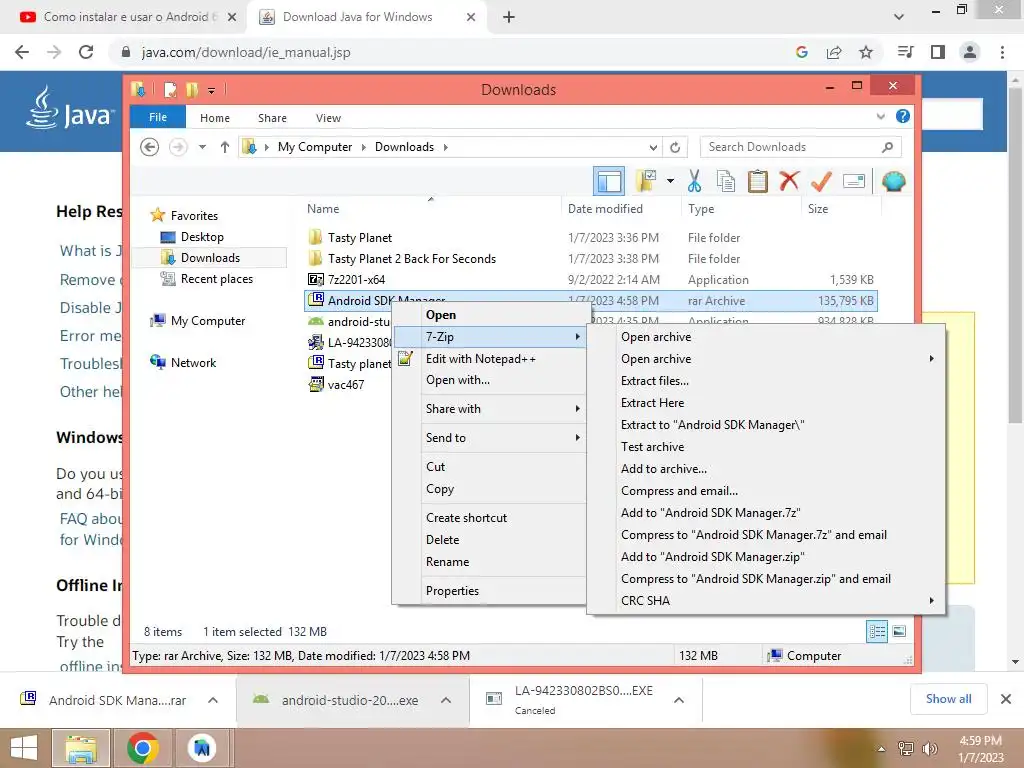Switch to details view icon in status bar
The width and height of the screenshot is (1024, 768).
(876, 632)
